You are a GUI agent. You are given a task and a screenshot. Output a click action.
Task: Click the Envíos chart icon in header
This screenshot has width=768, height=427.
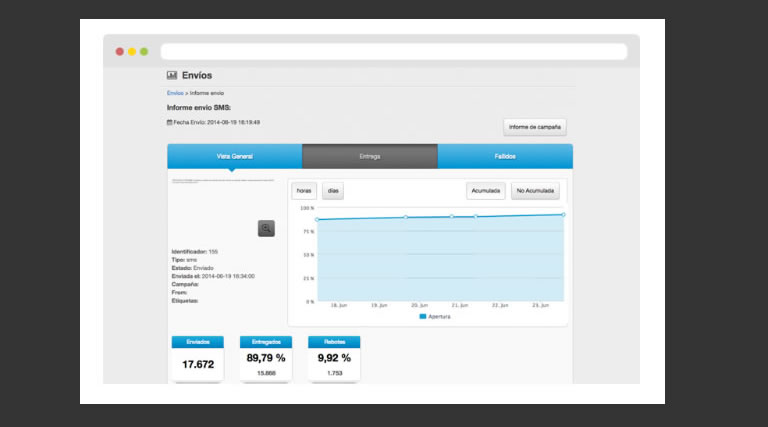pyautogui.click(x=172, y=75)
